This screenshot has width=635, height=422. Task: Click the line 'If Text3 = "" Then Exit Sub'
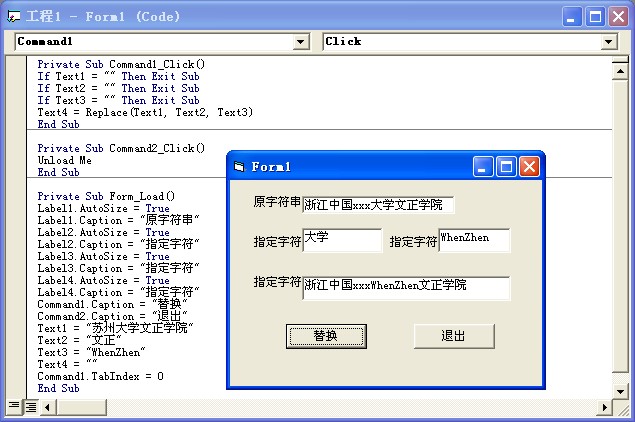click(x=118, y=100)
